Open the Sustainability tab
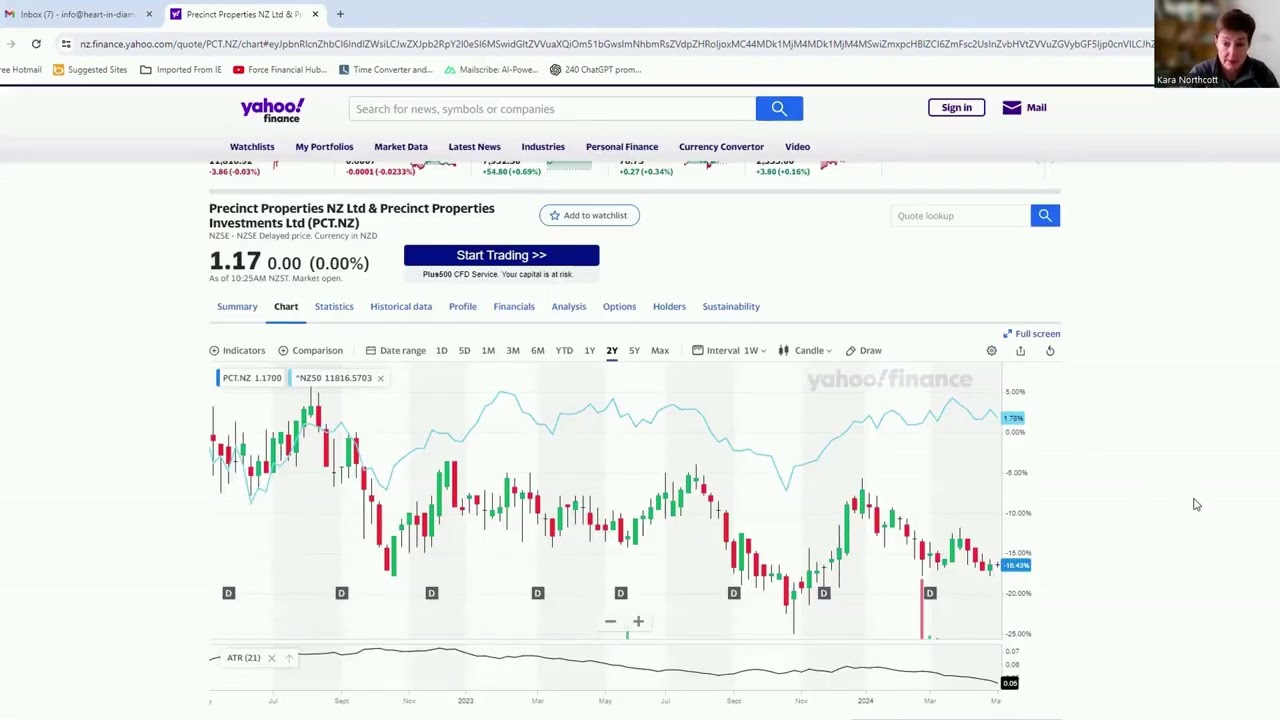This screenshot has width=1280, height=720. [731, 307]
